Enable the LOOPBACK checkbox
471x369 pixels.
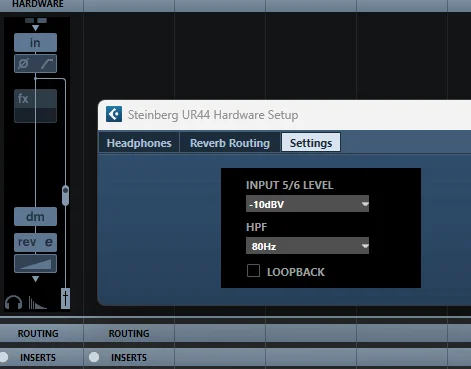coord(253,271)
